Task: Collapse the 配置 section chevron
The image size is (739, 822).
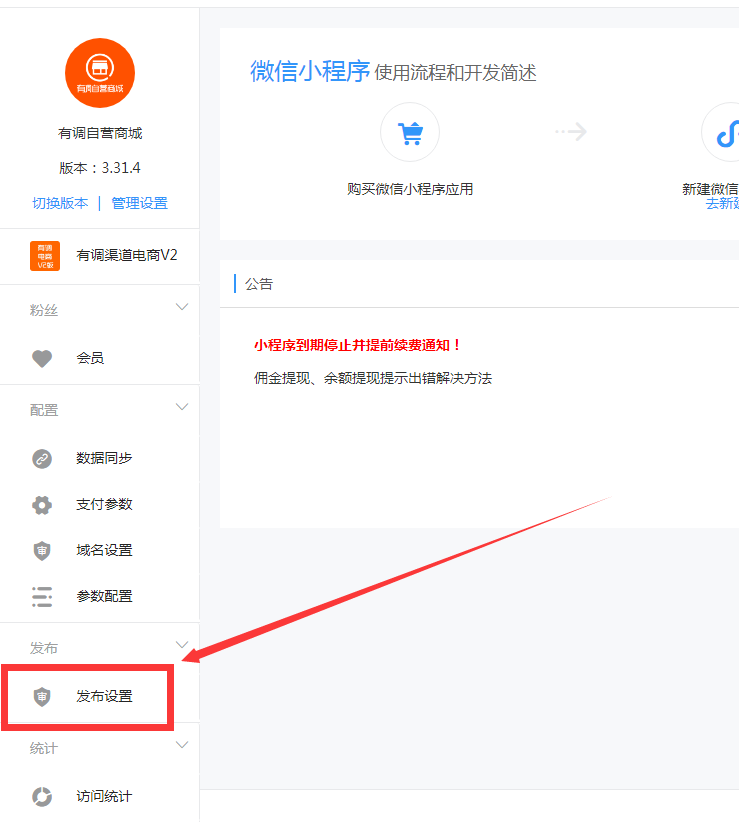Action: coord(182,407)
